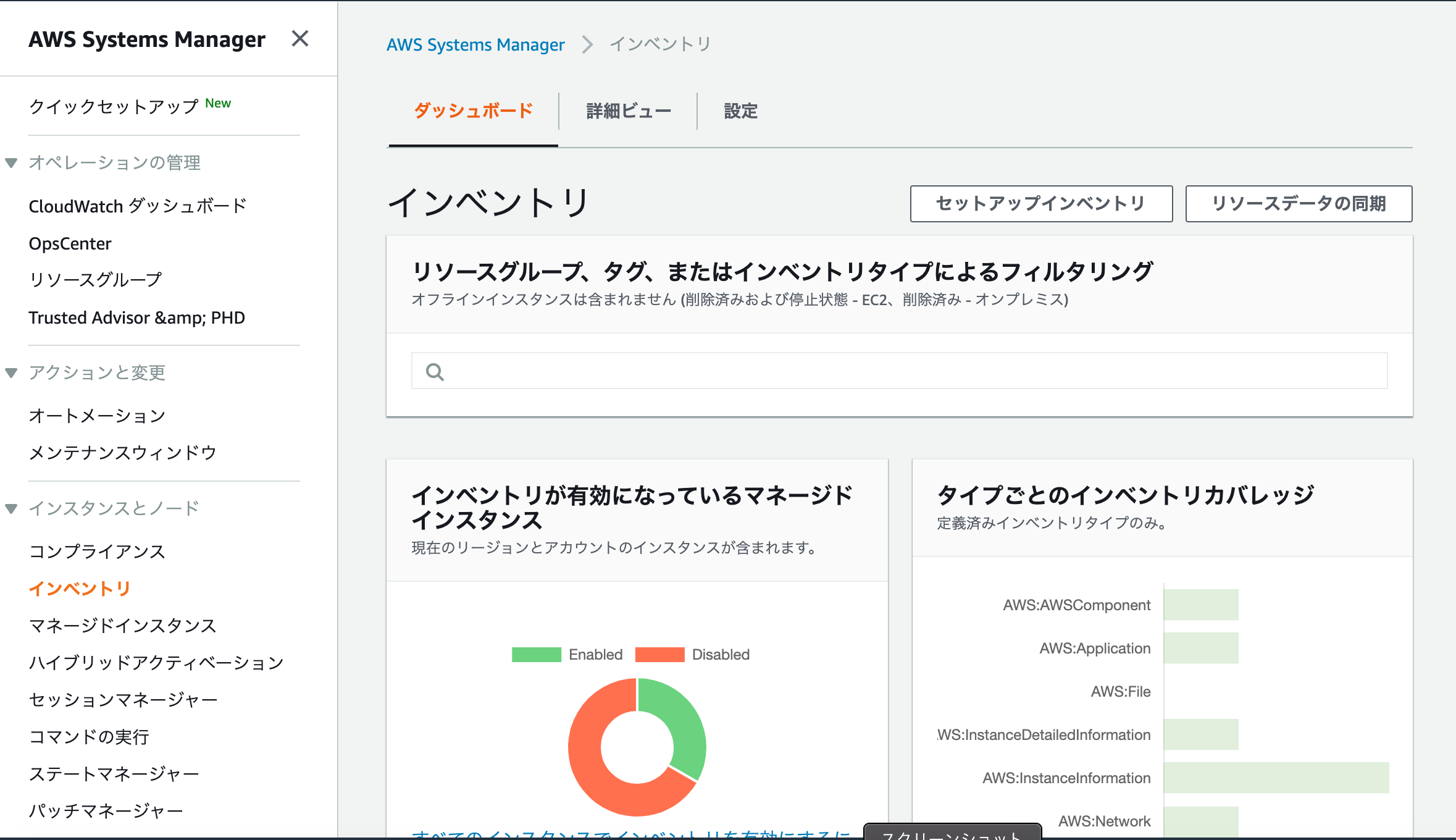Open メンテナンスウィンドウ page
This screenshot has width=1456, height=840.
click(x=122, y=453)
